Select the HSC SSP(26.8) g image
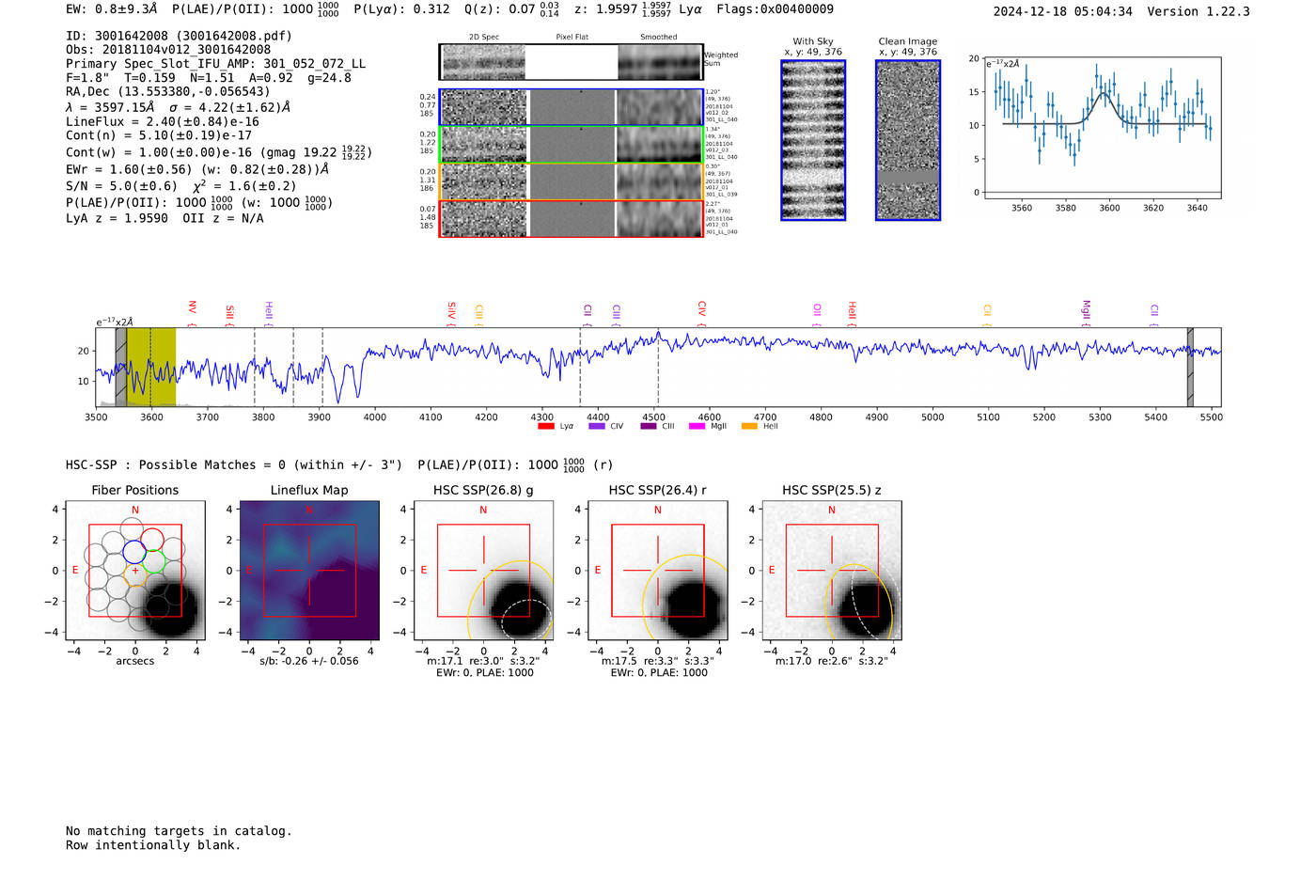1316x896 pixels. 483,571
